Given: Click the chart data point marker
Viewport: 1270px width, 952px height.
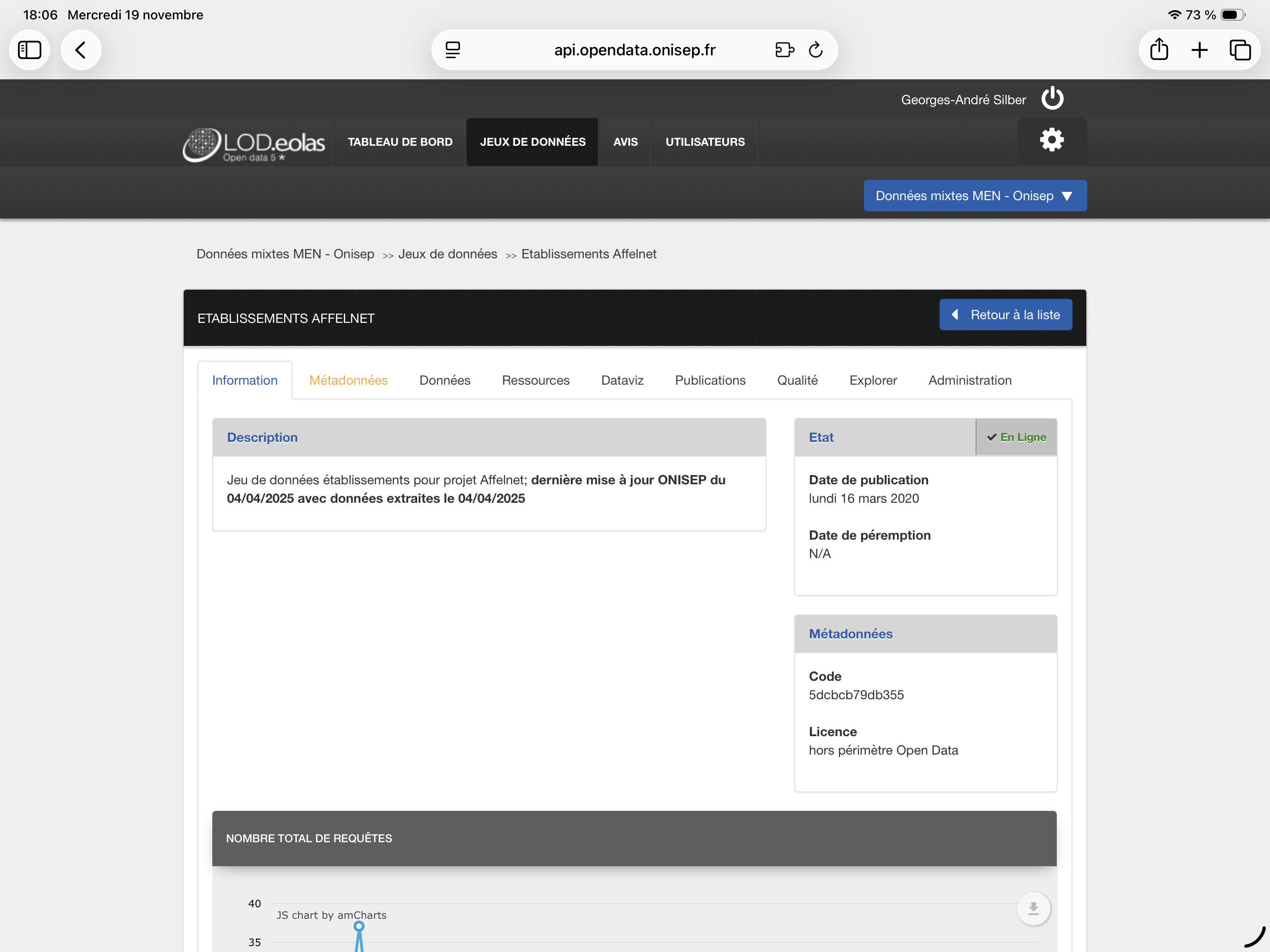Looking at the screenshot, I should tap(359, 926).
